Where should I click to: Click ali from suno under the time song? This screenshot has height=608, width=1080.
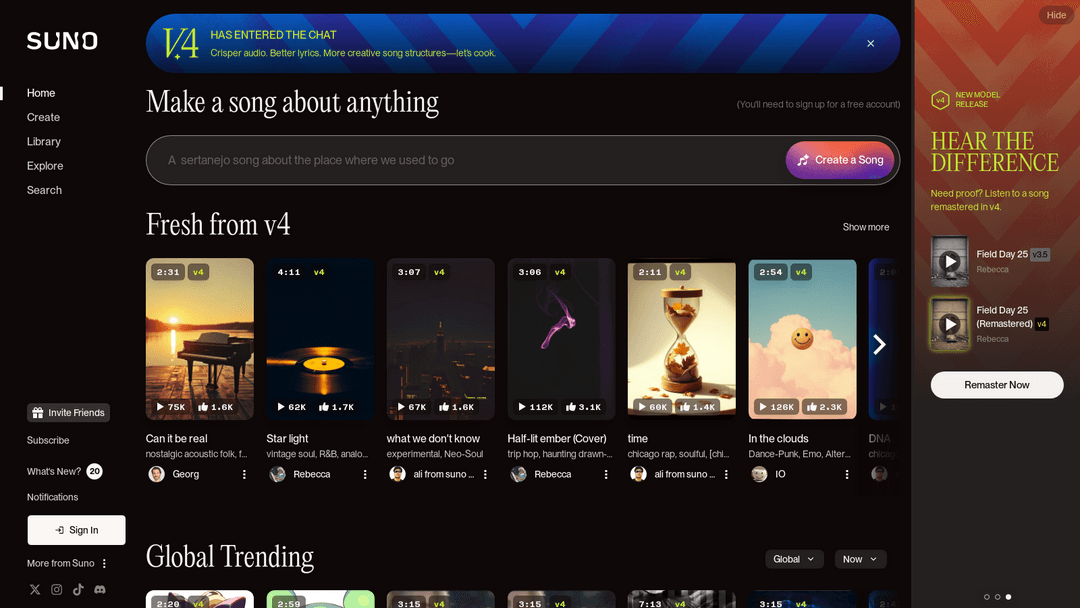coord(684,474)
